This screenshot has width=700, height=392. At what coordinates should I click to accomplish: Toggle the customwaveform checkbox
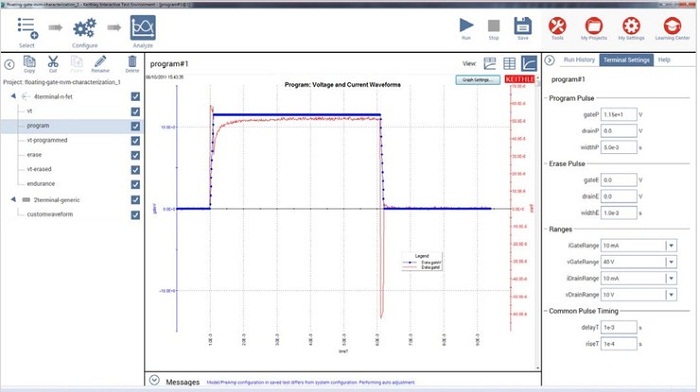(x=135, y=215)
